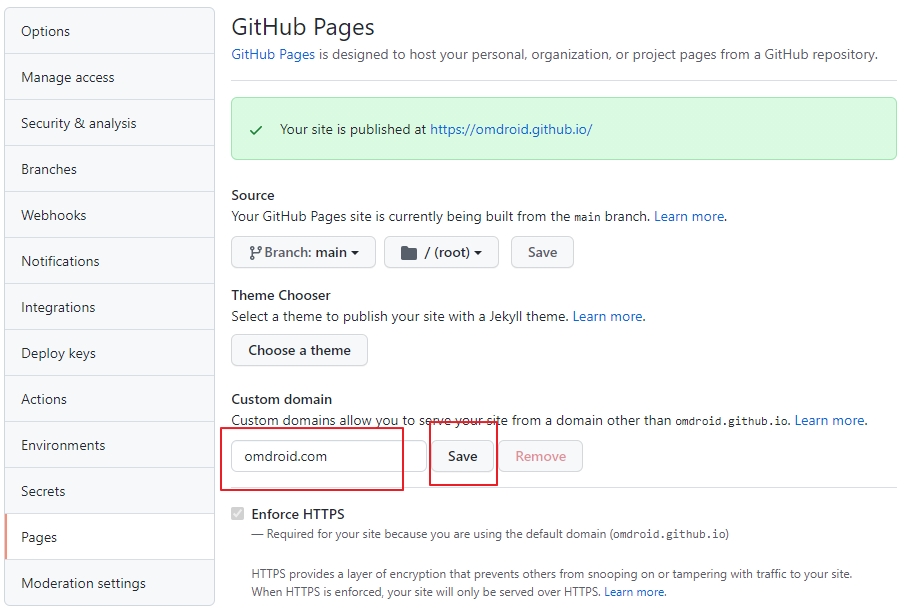Screen dimensions: 906x614
Task: Click the green checkmark icon in published banner
Action: [x=256, y=130]
